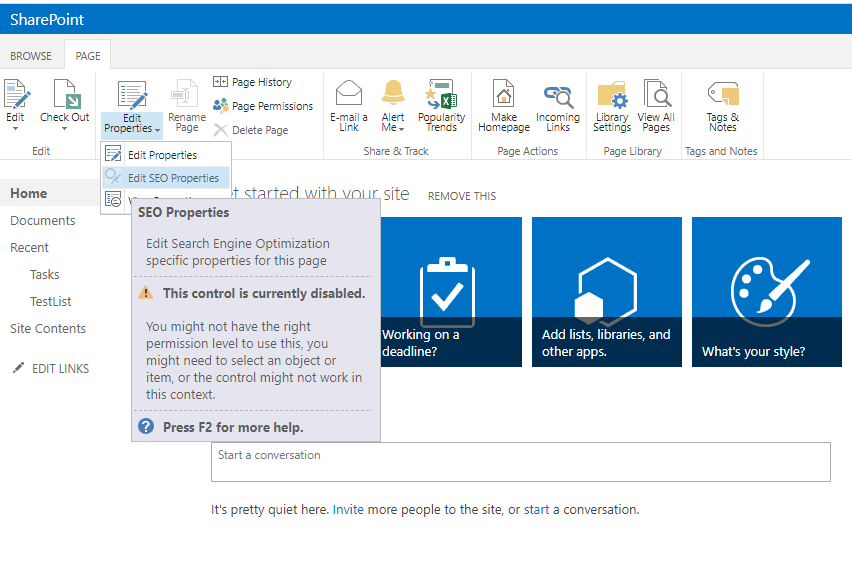The image size is (852, 575).
Task: Expand the Edit button dropdown arrow
Action: (15, 129)
